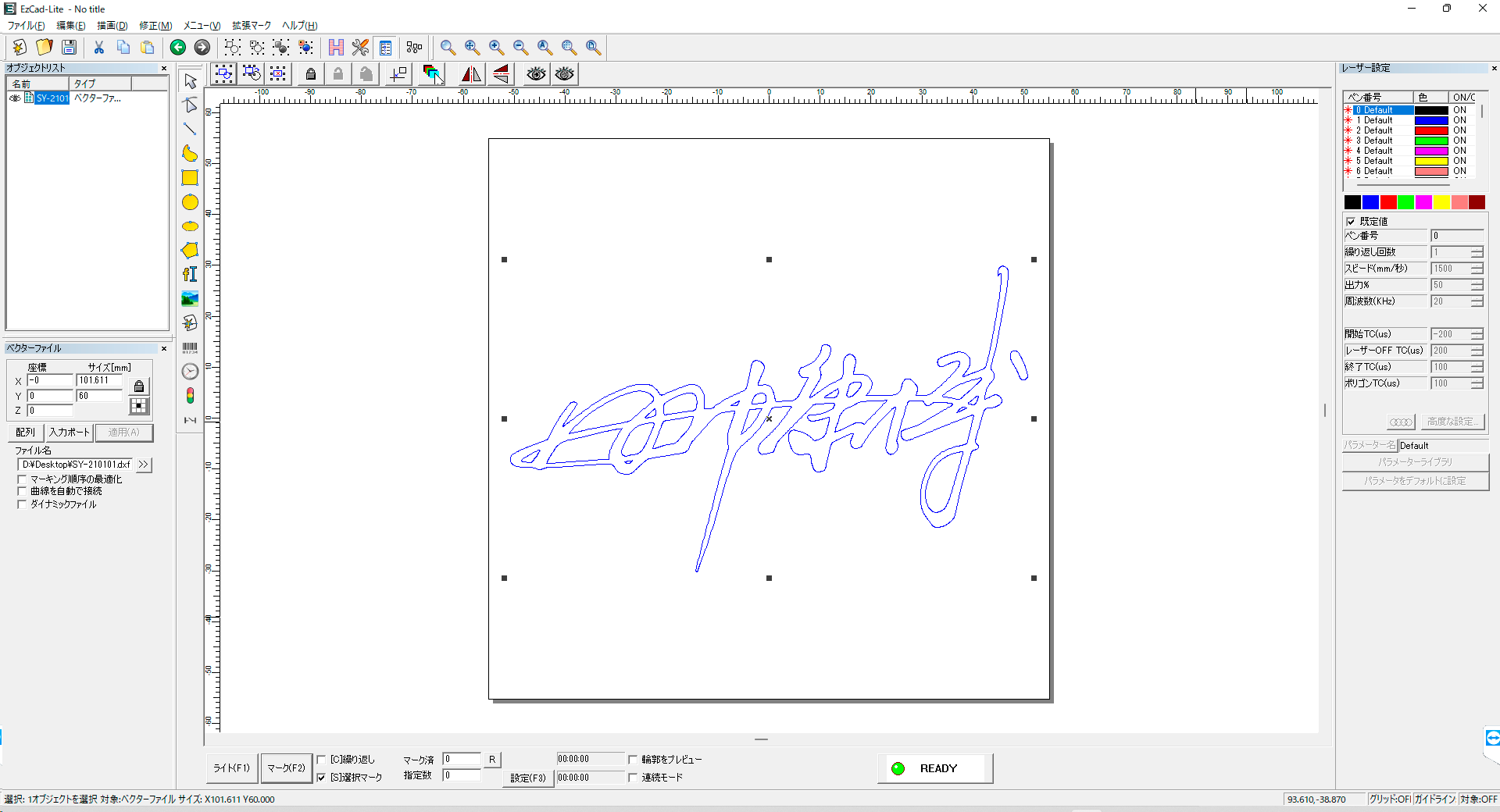Click the mirror horizontally icon
The image size is (1500, 812).
[x=471, y=74]
